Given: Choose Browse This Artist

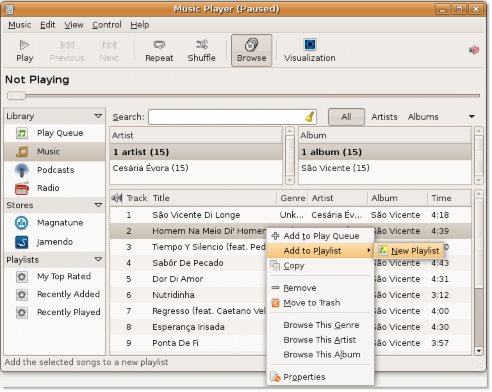Looking at the screenshot, I should click(320, 340).
